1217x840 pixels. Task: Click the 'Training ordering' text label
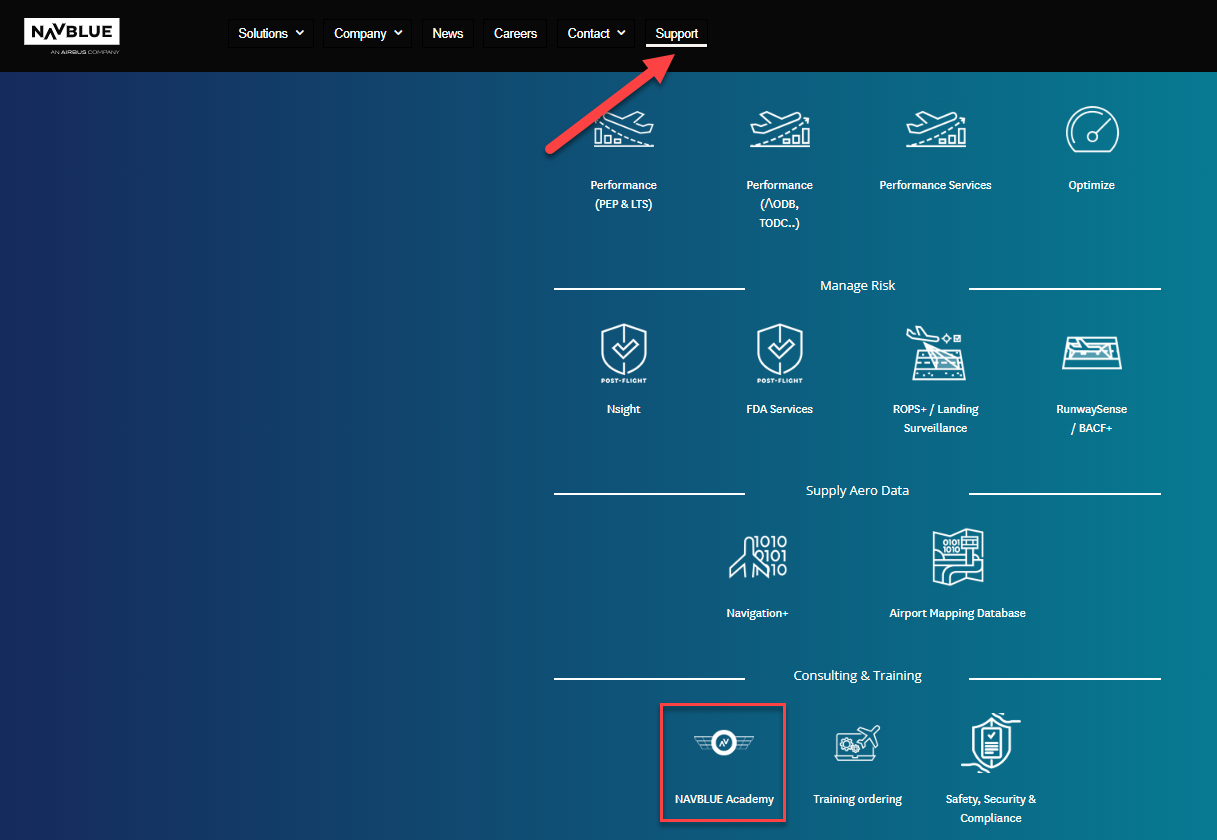[857, 799]
